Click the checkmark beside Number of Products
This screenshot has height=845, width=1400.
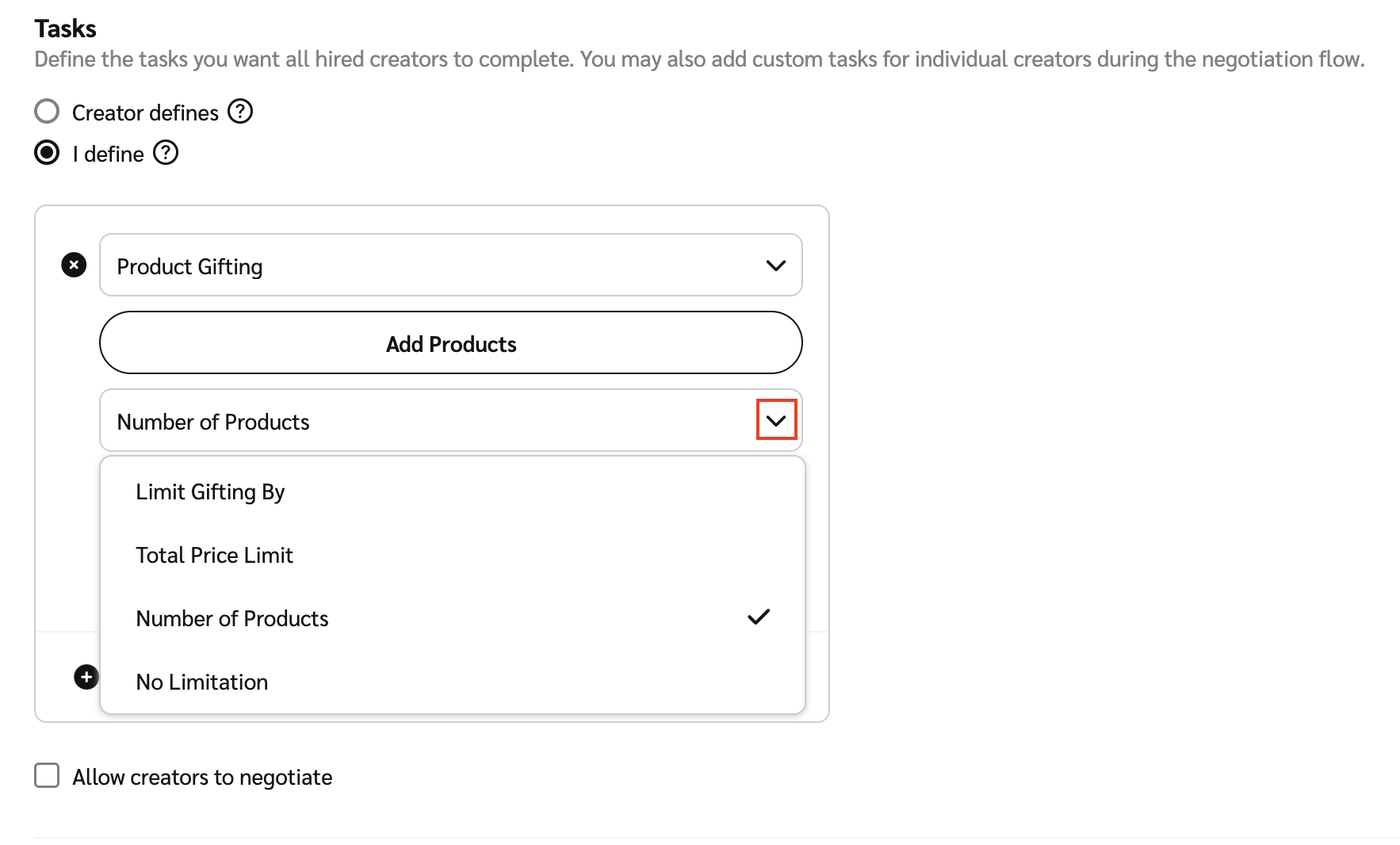click(758, 617)
